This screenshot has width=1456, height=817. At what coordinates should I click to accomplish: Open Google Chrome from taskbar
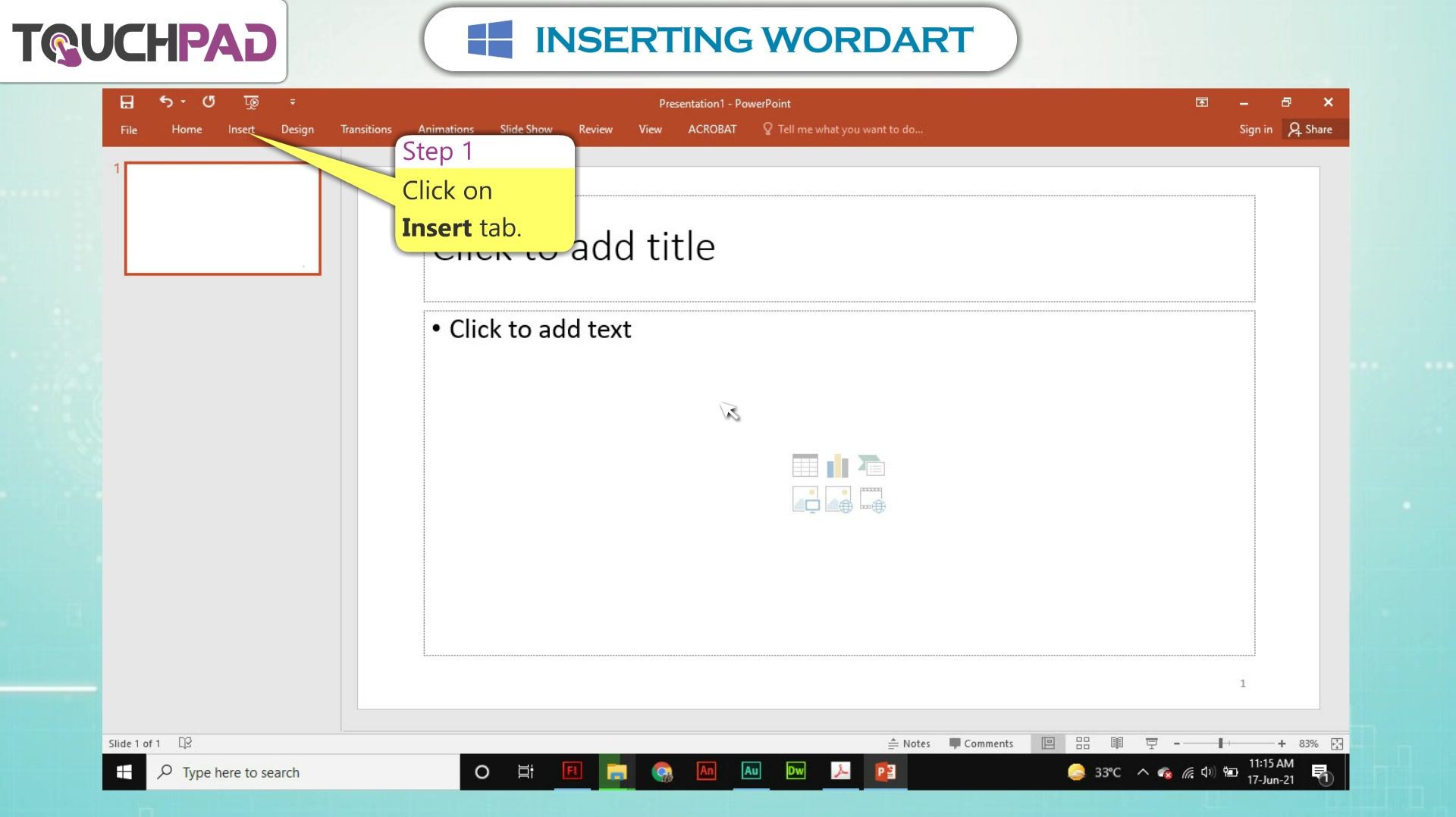[x=662, y=772]
